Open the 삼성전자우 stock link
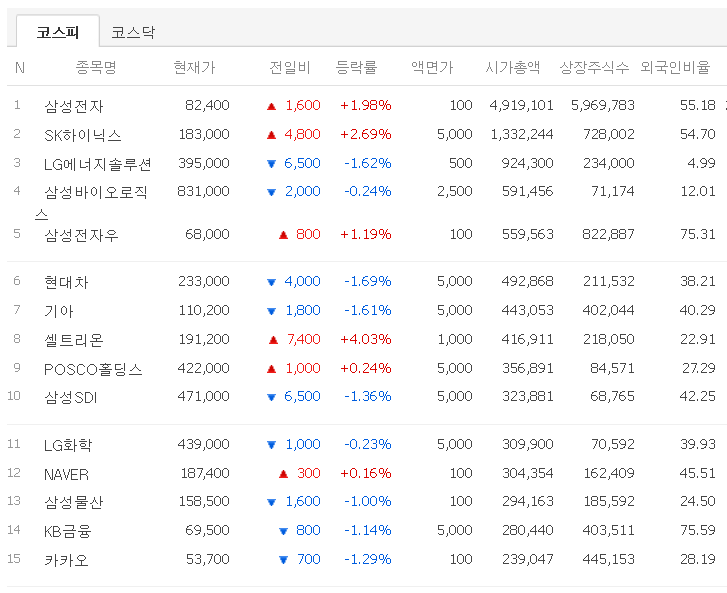The width and height of the screenshot is (727, 593). [81, 235]
